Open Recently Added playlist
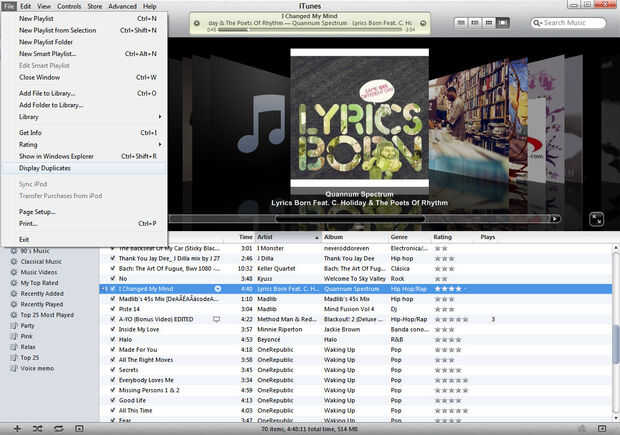The height and width of the screenshot is (435, 620). pos(42,293)
